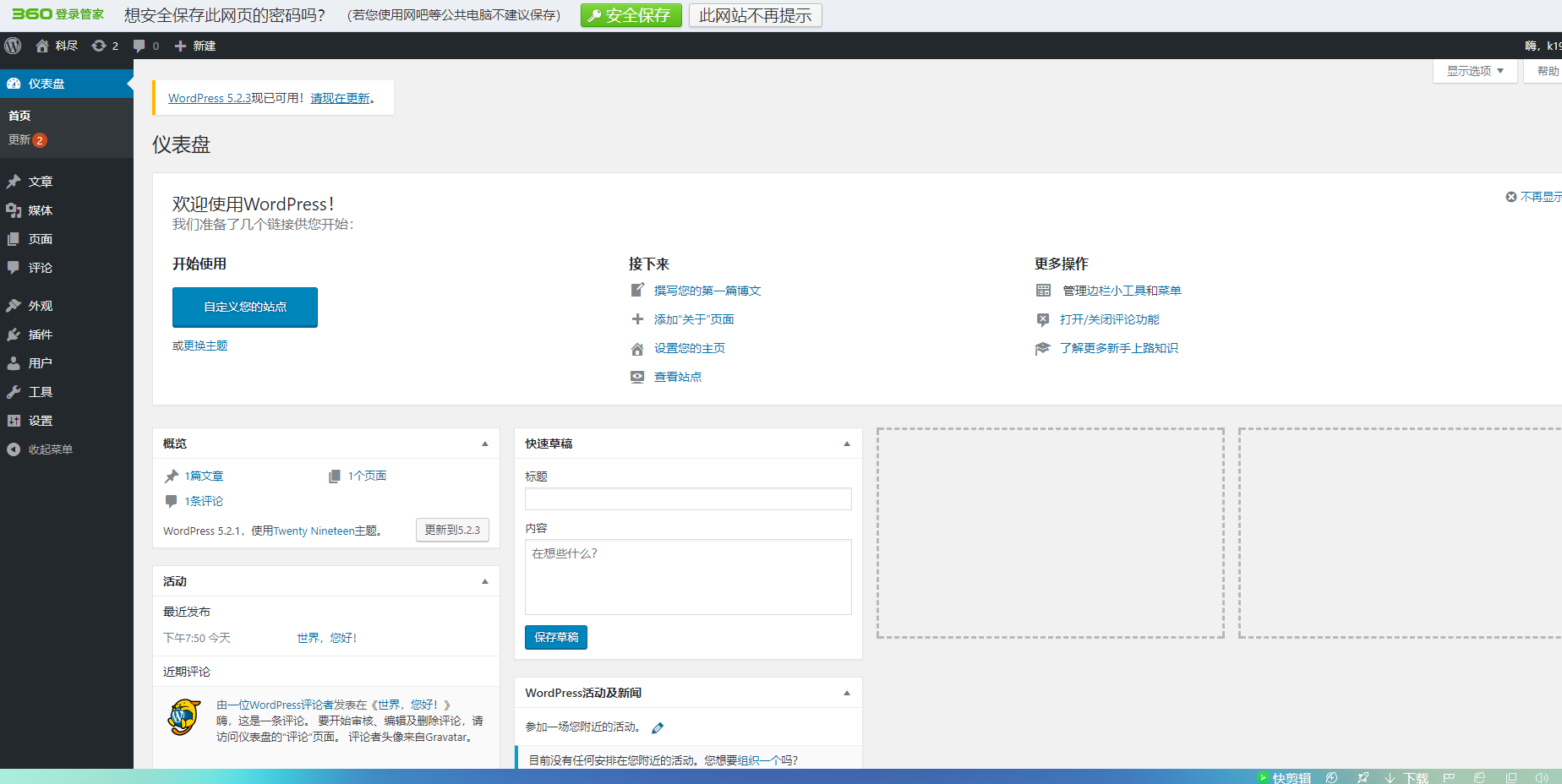Open the site home icon 科尽
This screenshot has width=1562, height=784.
57,46
